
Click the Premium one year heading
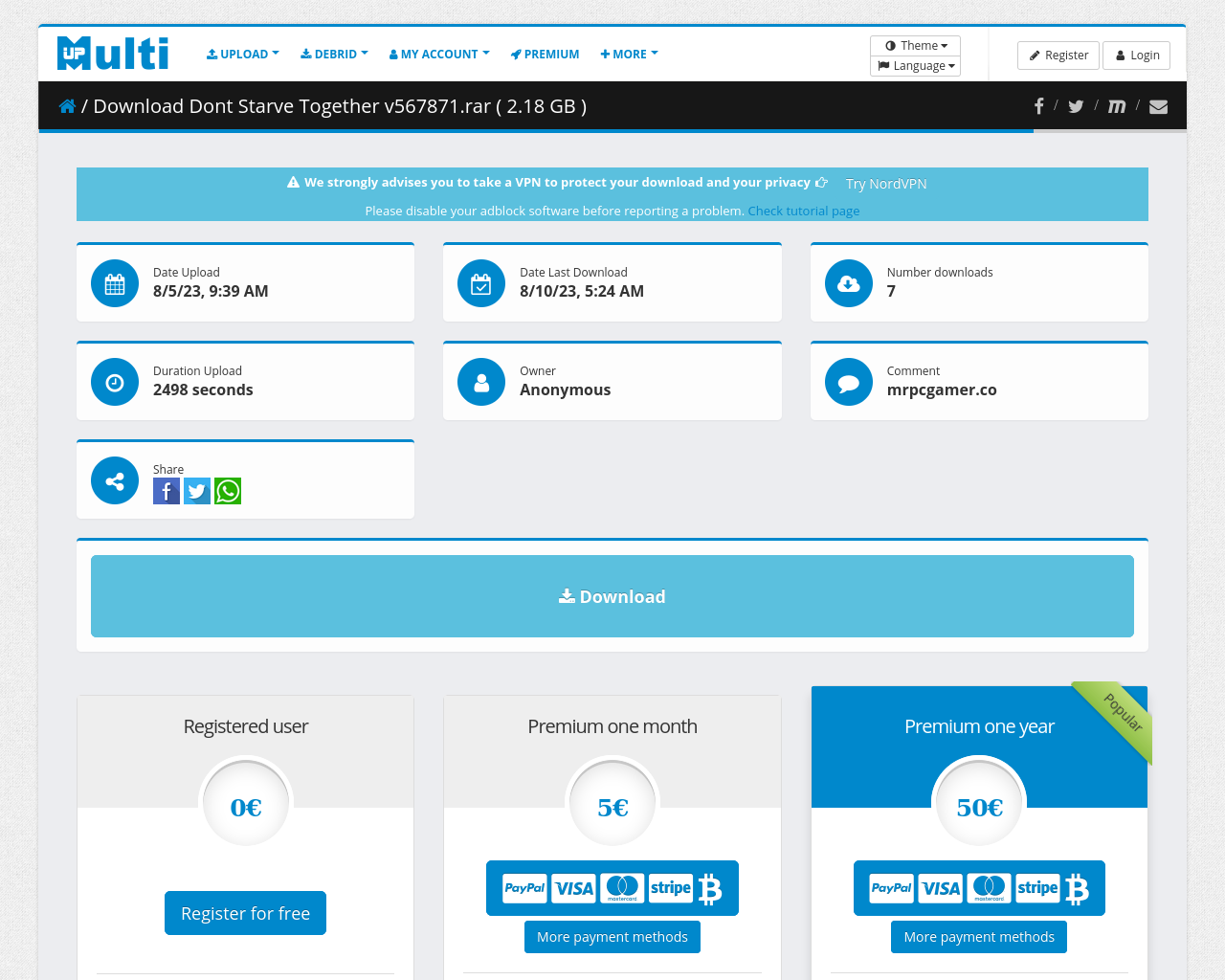[979, 726]
